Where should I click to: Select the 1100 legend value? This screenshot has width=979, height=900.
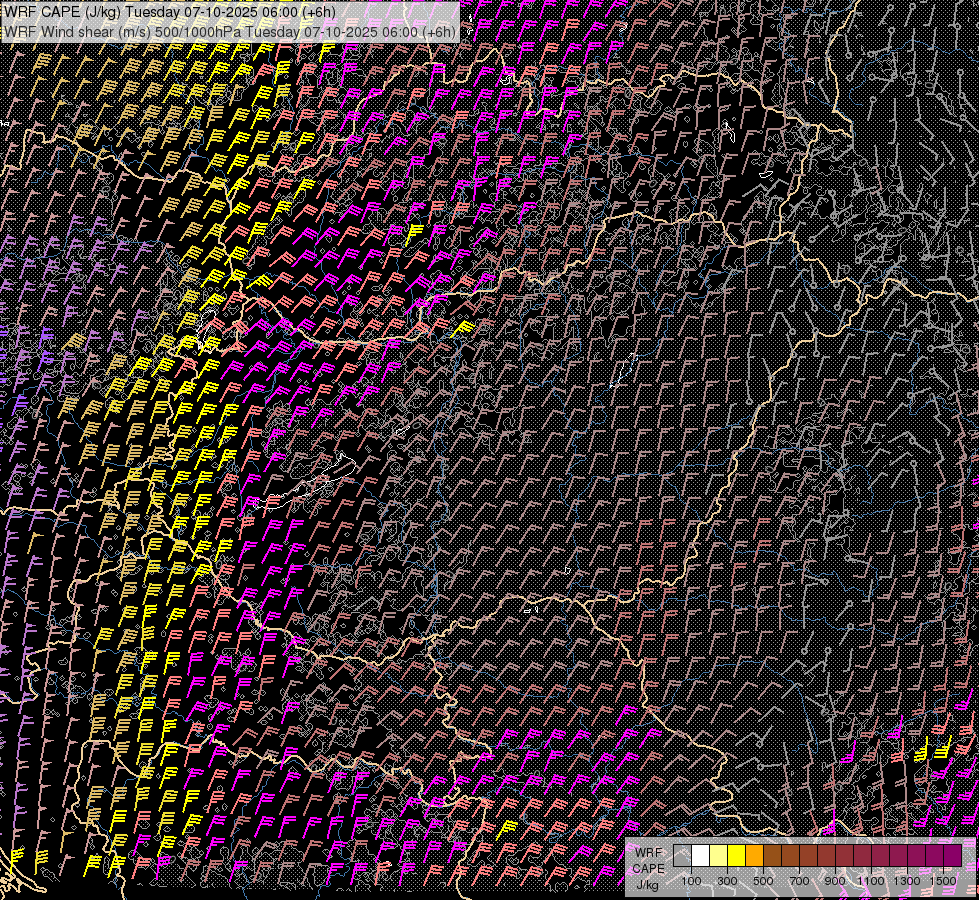click(x=871, y=880)
